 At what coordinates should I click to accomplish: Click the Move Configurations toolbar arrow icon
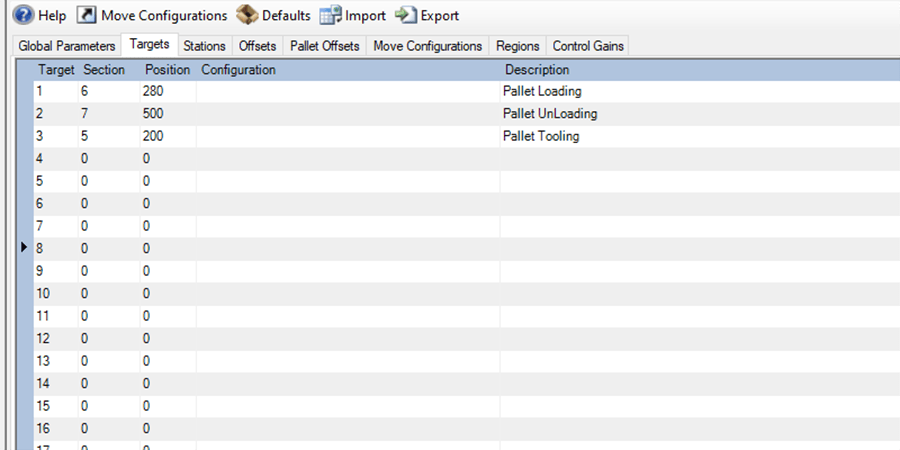point(87,15)
